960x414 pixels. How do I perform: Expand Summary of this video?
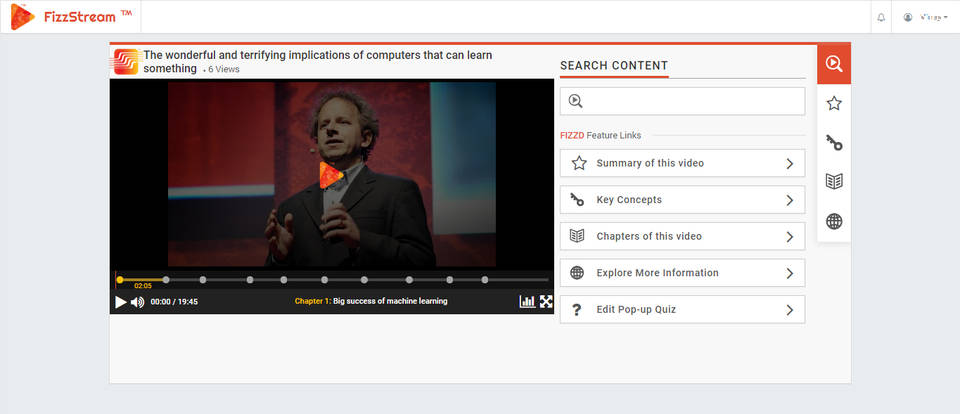point(682,164)
